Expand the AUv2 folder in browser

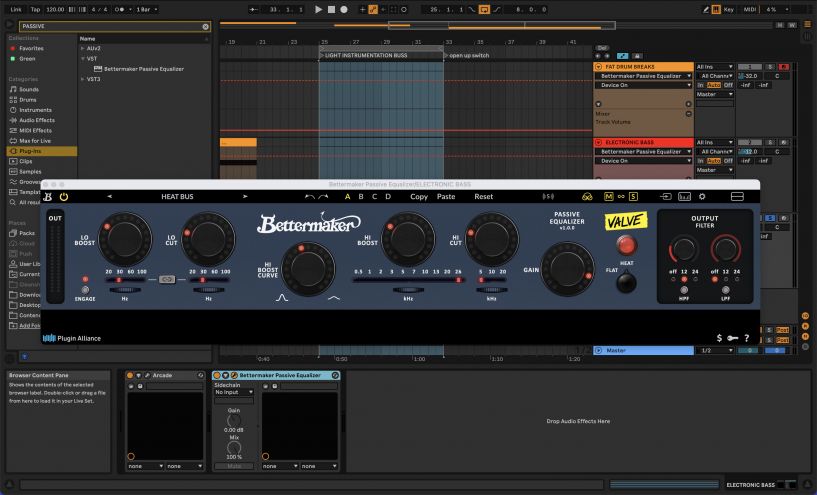82,48
